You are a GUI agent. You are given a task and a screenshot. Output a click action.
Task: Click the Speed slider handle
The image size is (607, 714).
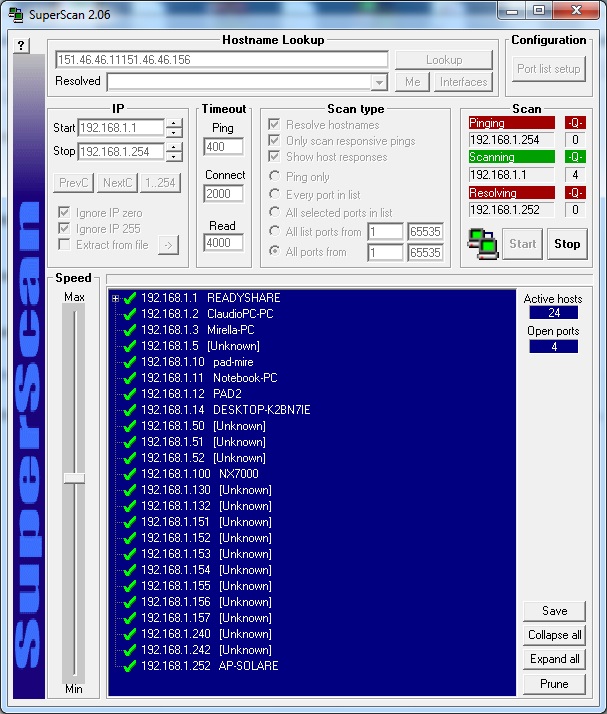(x=74, y=478)
